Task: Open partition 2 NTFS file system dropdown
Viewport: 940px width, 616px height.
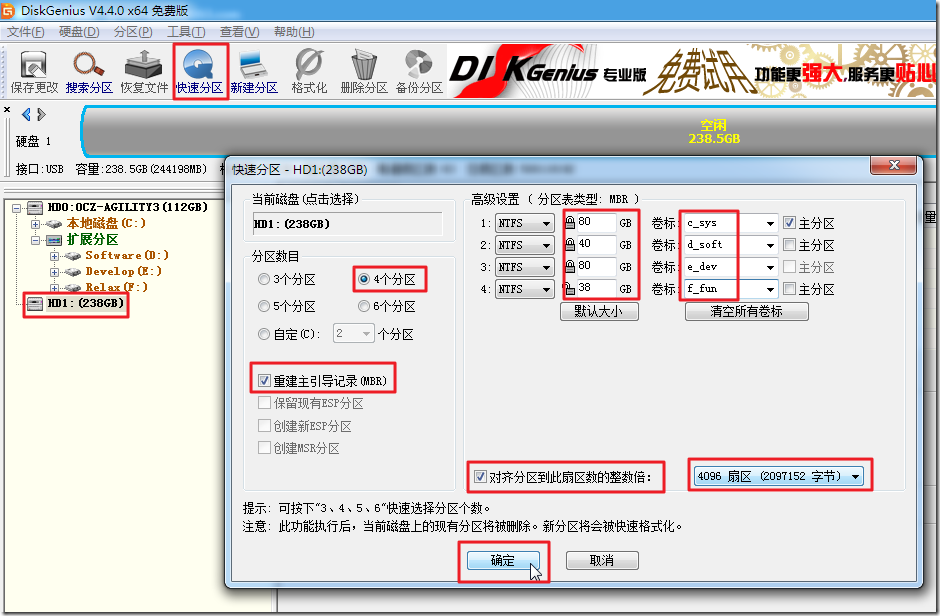Action: [525, 244]
